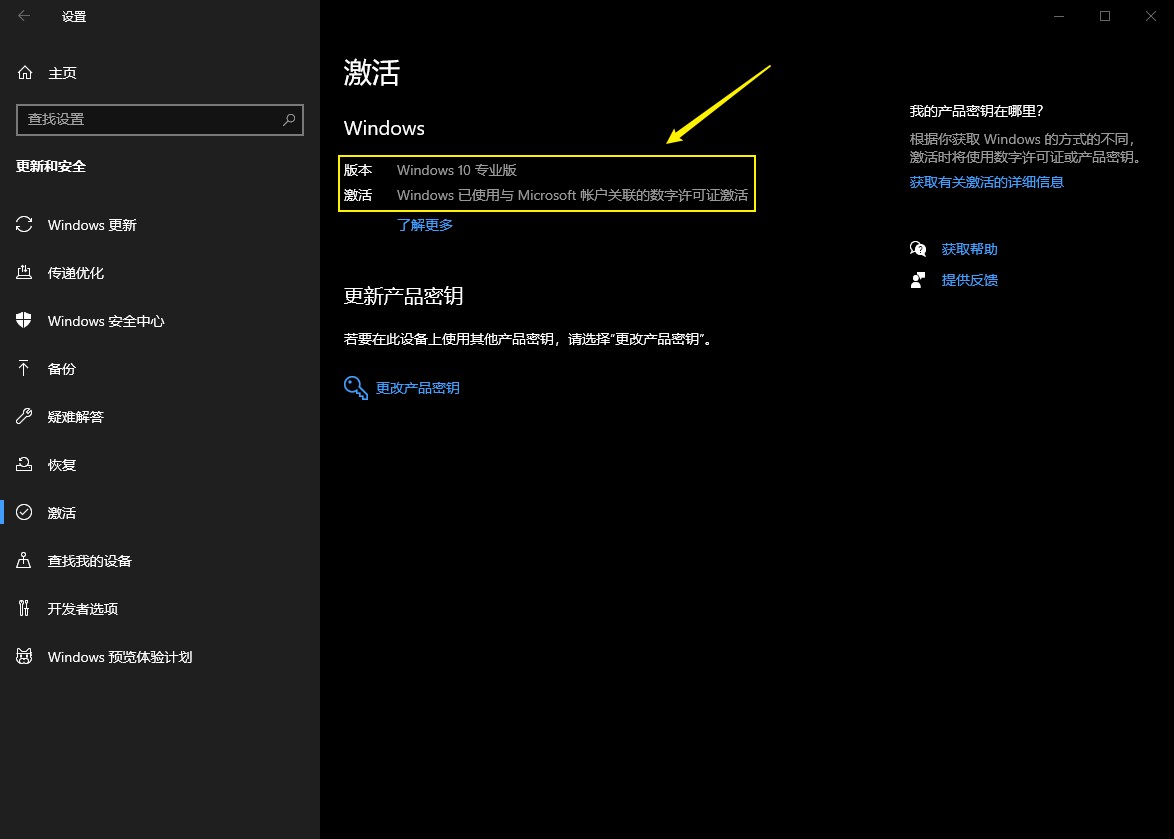Click the 开发者选项 tools icon
The image size is (1174, 839).
tap(24, 608)
